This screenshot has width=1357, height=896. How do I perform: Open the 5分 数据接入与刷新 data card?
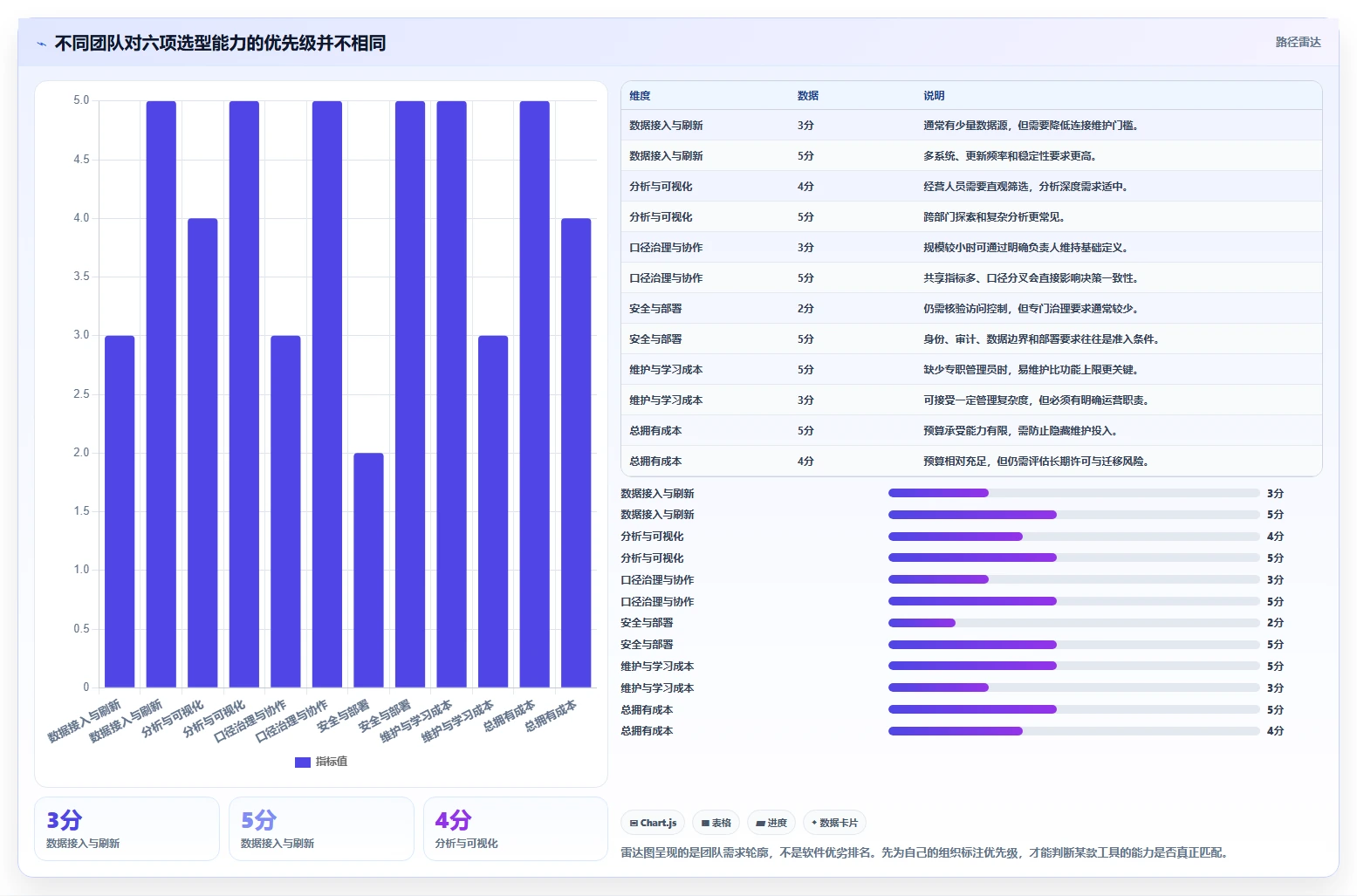pyautogui.click(x=321, y=829)
